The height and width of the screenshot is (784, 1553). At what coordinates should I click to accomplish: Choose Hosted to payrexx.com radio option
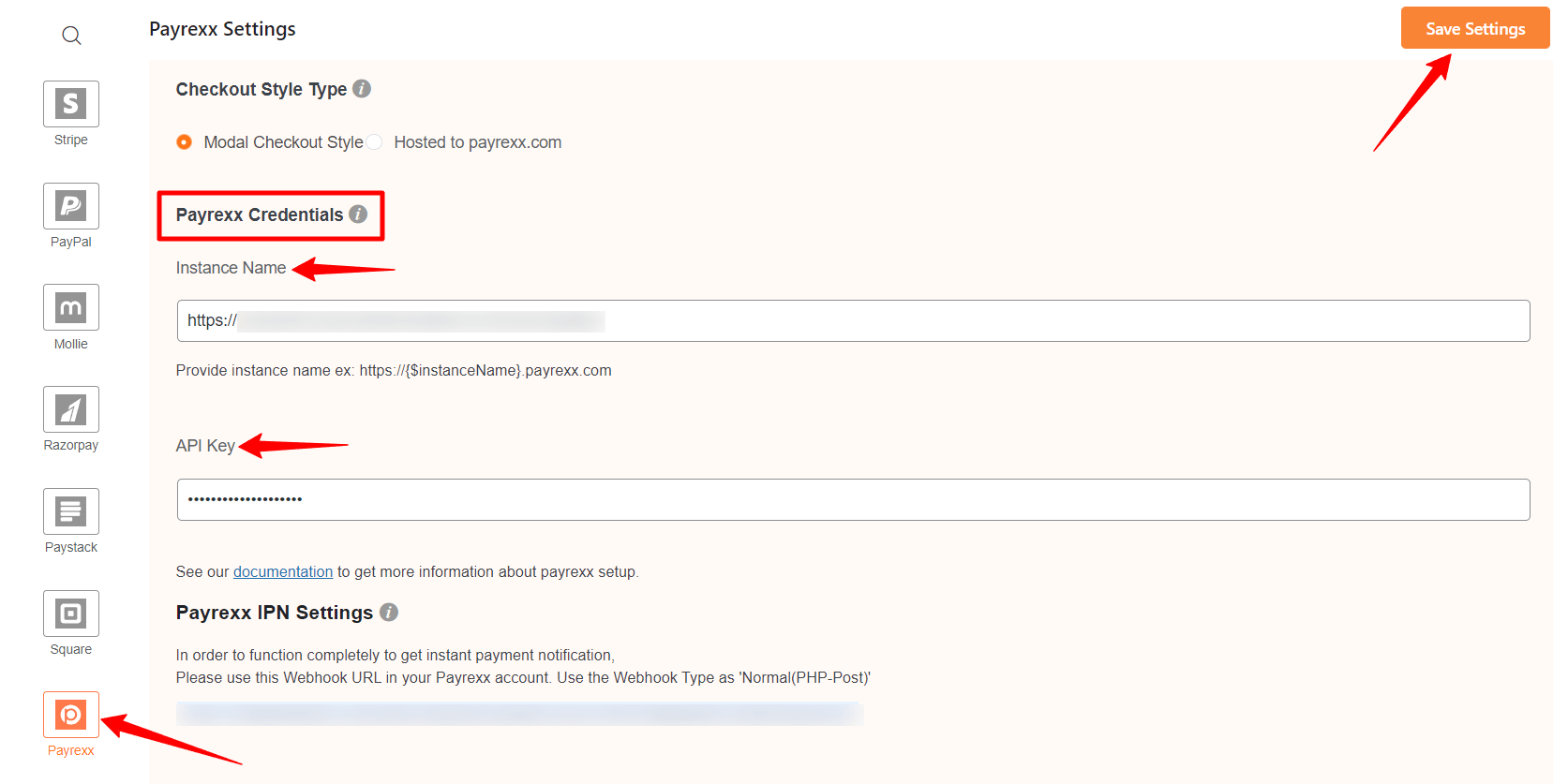375,142
